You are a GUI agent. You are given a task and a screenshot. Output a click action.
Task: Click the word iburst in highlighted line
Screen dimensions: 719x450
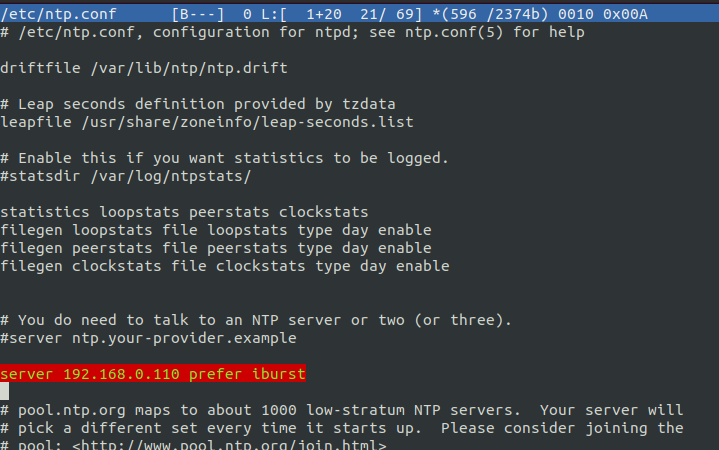click(279, 374)
